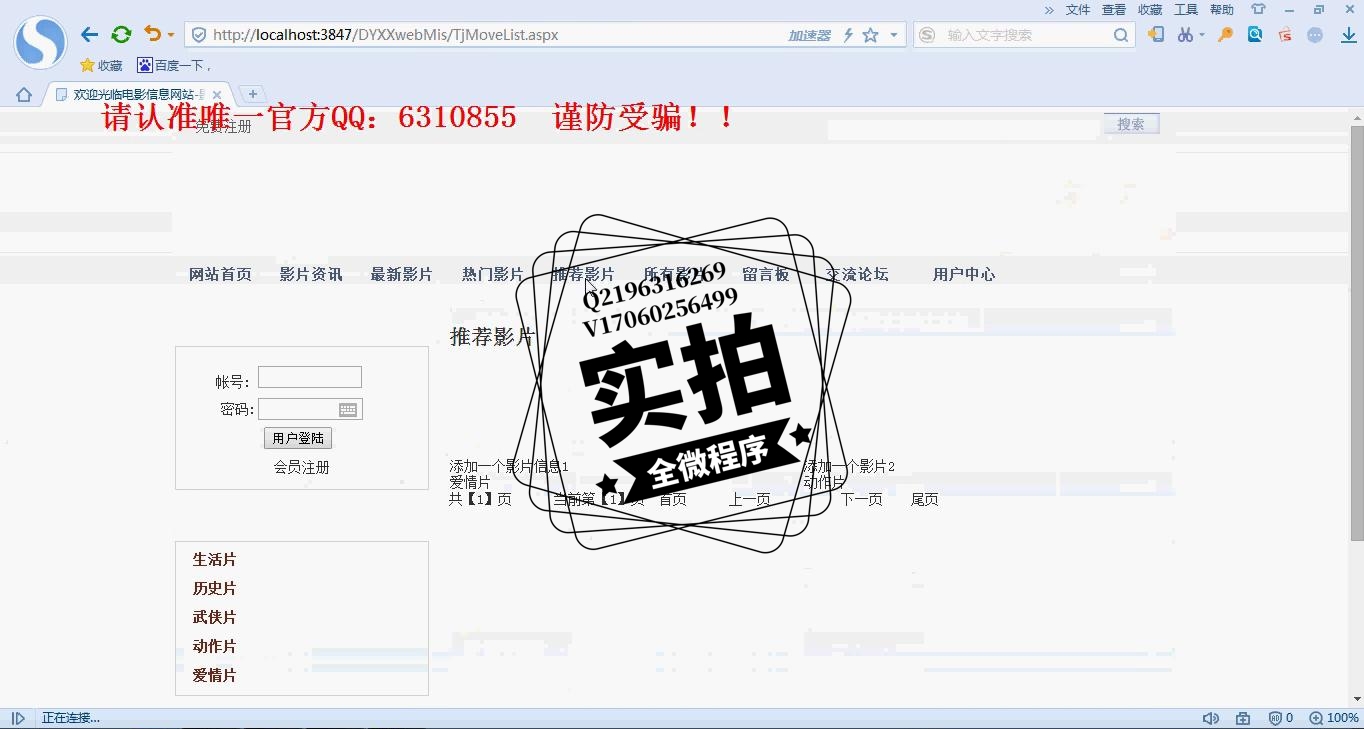Select the 爱情片 category in the sidebar
The height and width of the screenshot is (729, 1364).
coord(214,676)
